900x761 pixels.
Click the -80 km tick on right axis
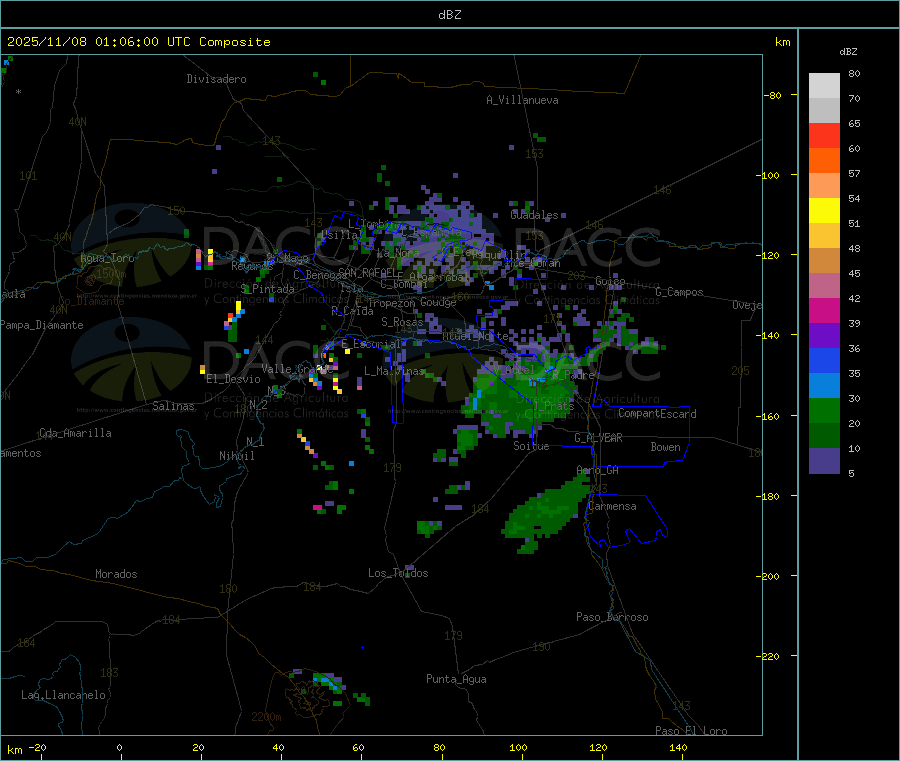tap(773, 95)
